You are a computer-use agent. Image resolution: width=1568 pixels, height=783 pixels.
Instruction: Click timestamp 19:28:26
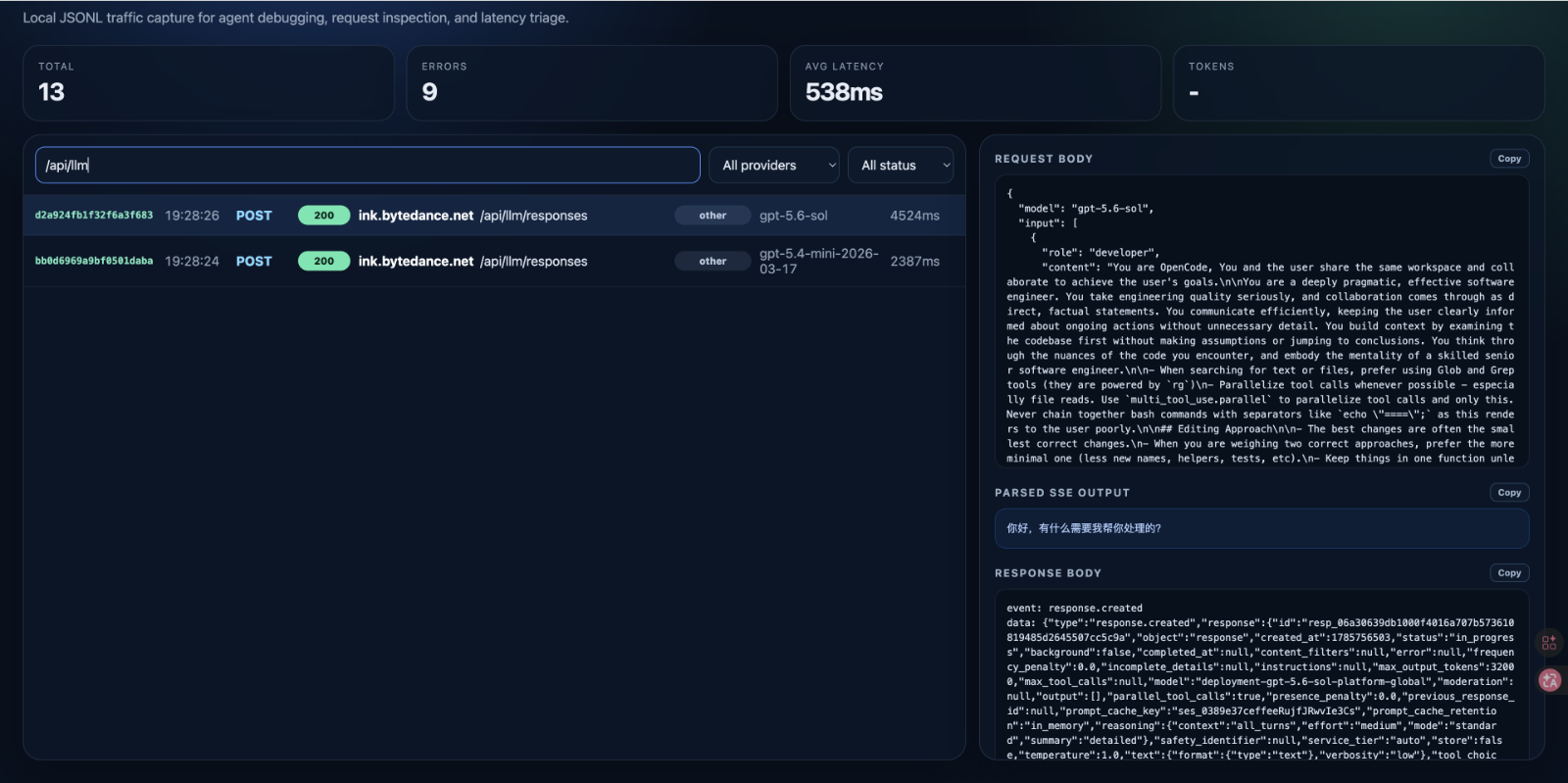(192, 216)
